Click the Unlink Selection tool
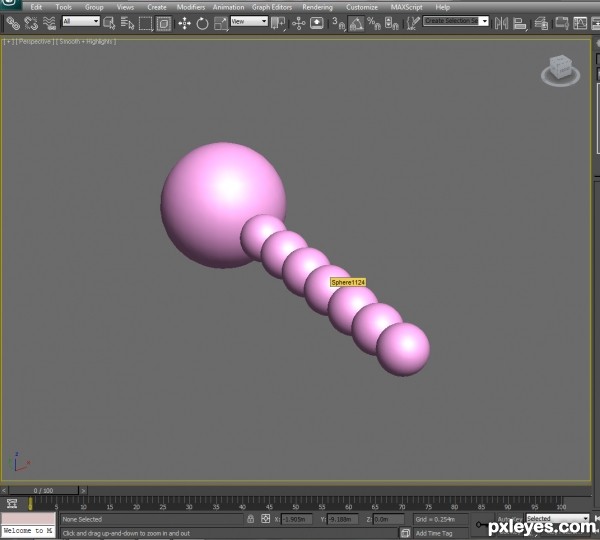This screenshot has height=540, width=600. coord(31,23)
